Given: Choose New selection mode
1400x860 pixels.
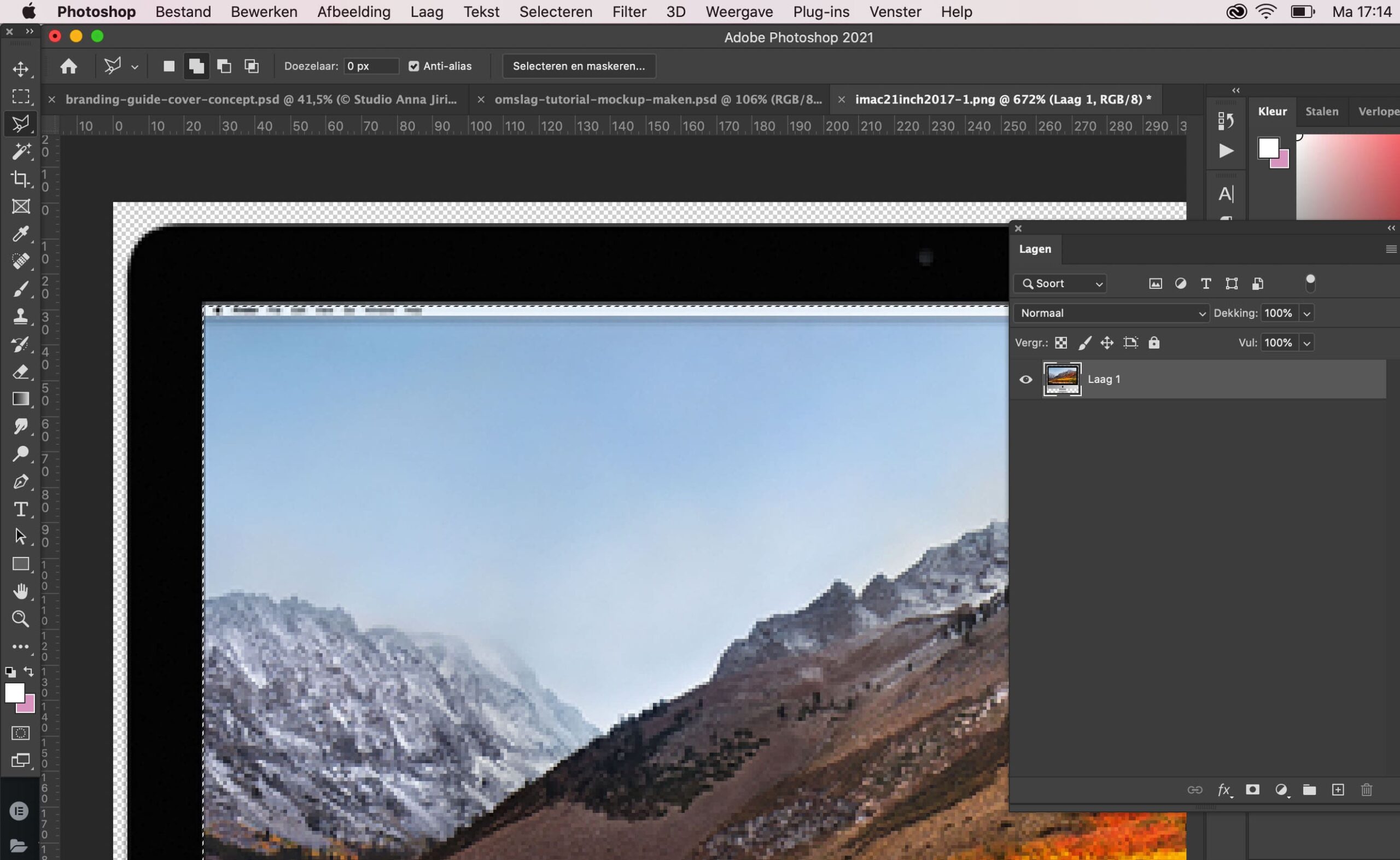Looking at the screenshot, I should (169, 66).
